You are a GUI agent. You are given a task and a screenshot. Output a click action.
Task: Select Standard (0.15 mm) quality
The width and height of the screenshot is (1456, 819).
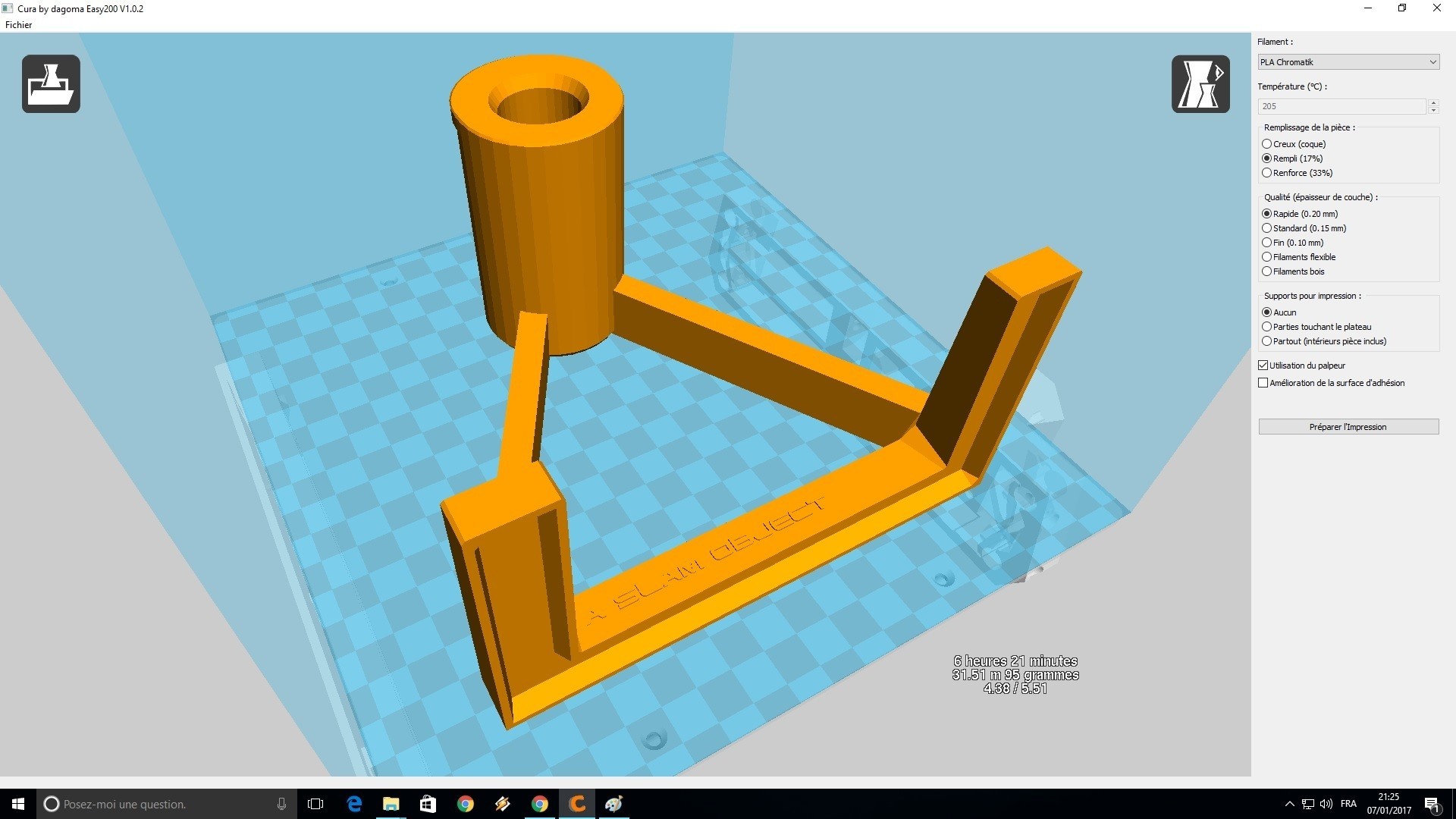point(1266,228)
